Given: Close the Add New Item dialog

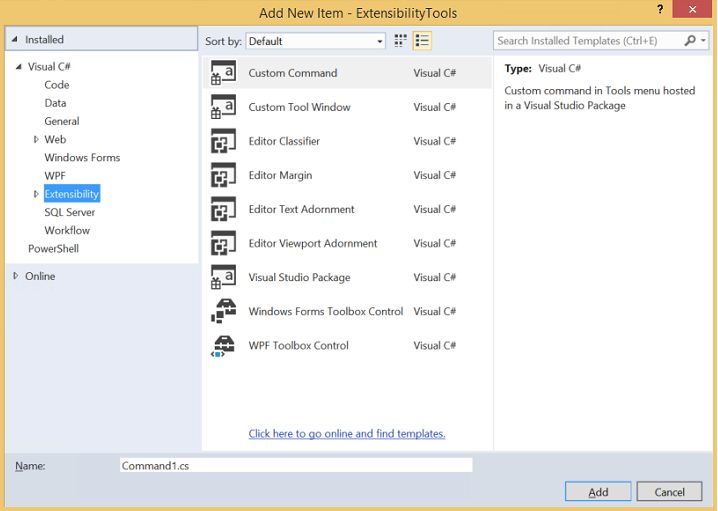Looking at the screenshot, I should pos(692,9).
